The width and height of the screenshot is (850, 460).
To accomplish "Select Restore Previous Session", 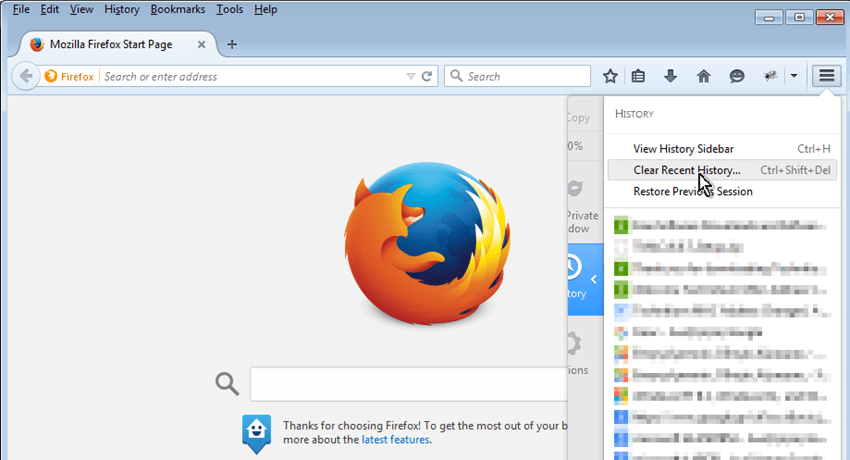I will 722,191.
